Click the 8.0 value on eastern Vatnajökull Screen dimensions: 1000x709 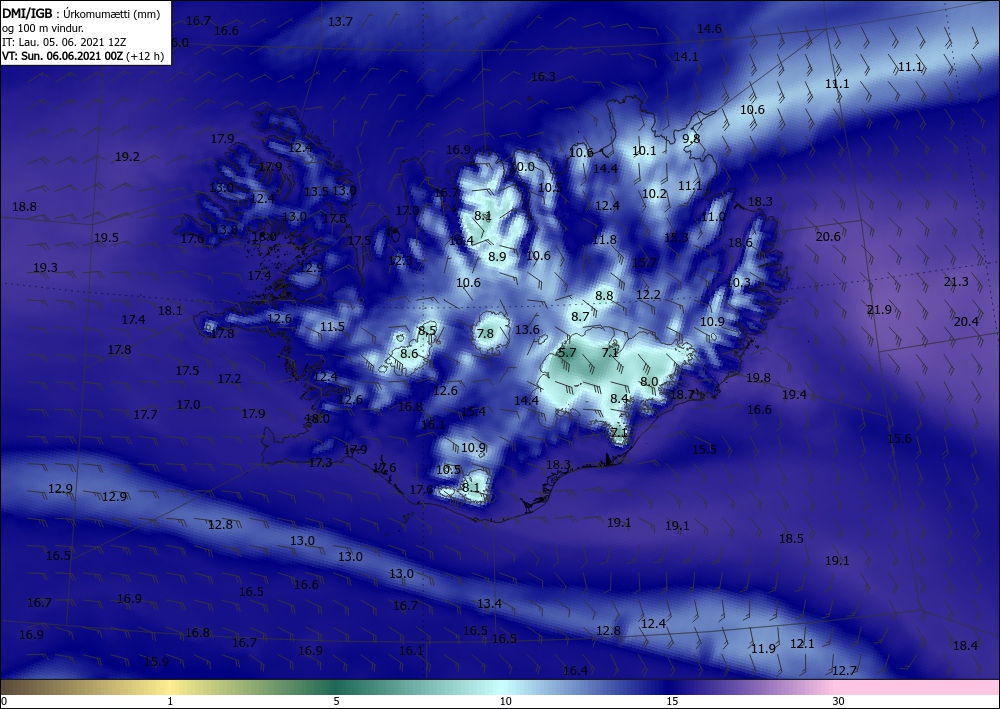tap(649, 382)
